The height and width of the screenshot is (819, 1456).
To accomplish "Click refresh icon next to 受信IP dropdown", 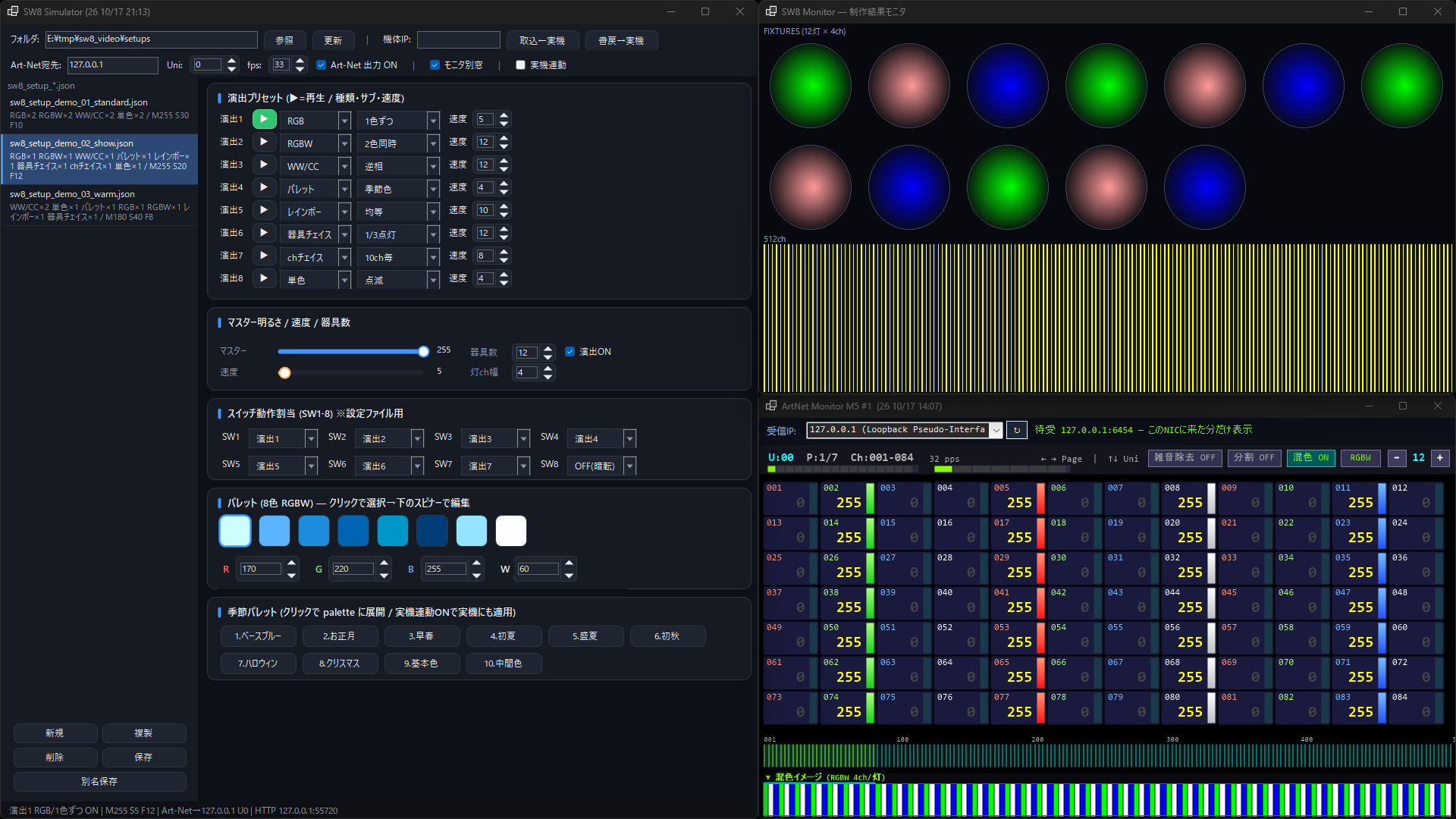I will (1017, 430).
